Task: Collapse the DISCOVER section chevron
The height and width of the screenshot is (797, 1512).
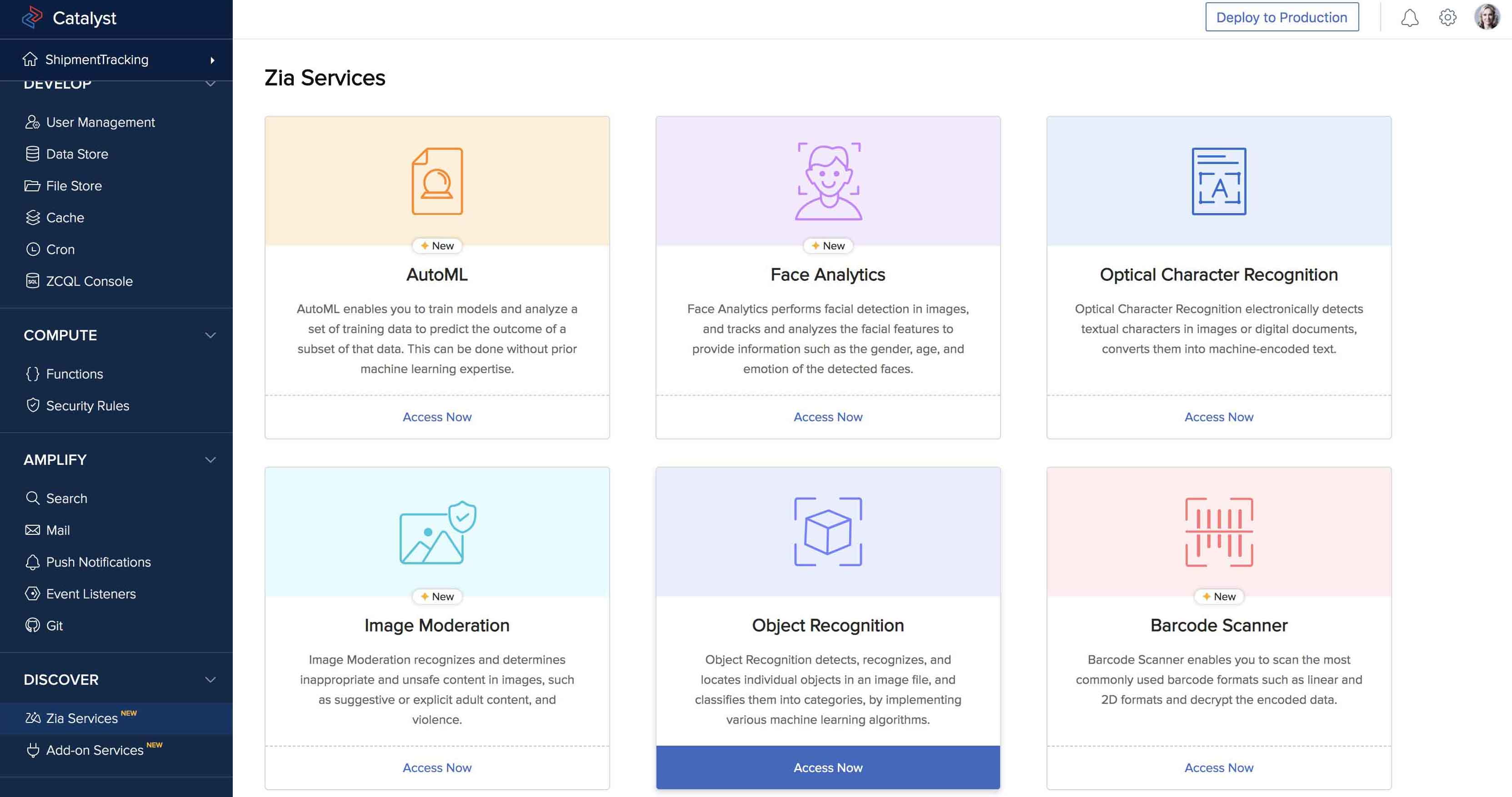Action: (210, 680)
